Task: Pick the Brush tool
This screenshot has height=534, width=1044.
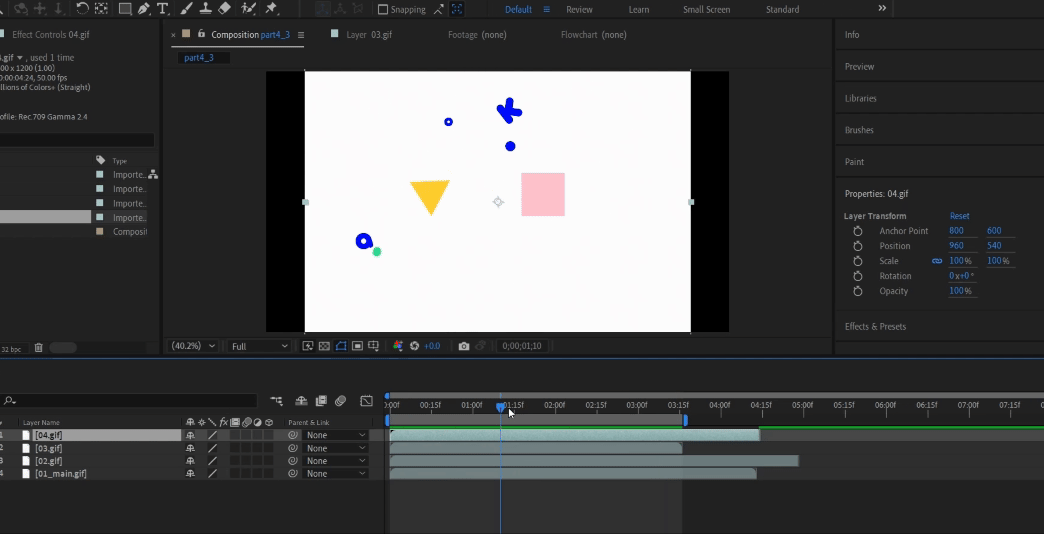Action: point(186,9)
